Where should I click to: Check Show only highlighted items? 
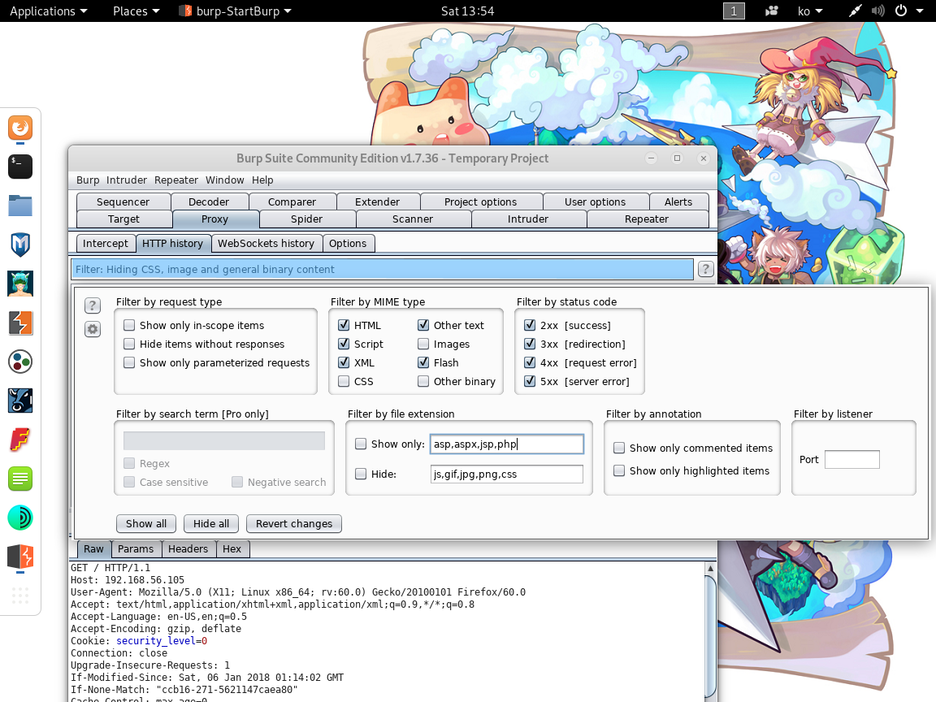pyautogui.click(x=619, y=470)
